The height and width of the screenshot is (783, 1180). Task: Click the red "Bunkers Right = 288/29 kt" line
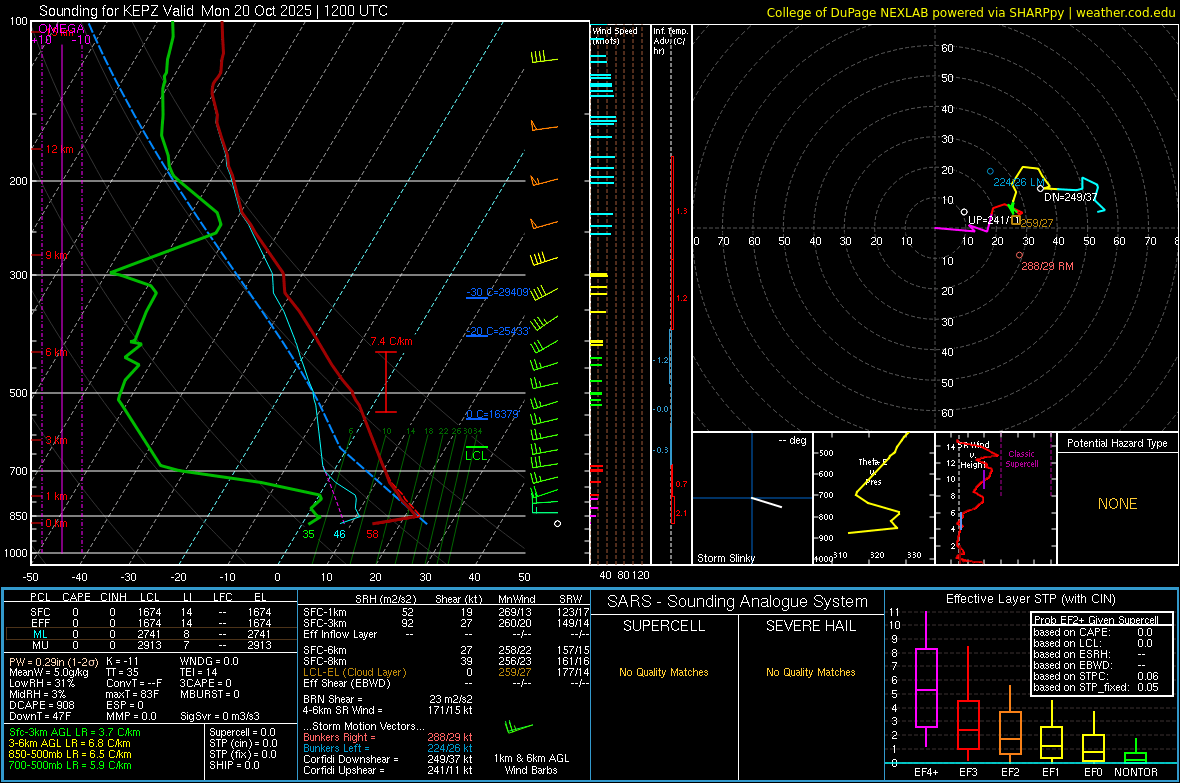coord(388,738)
